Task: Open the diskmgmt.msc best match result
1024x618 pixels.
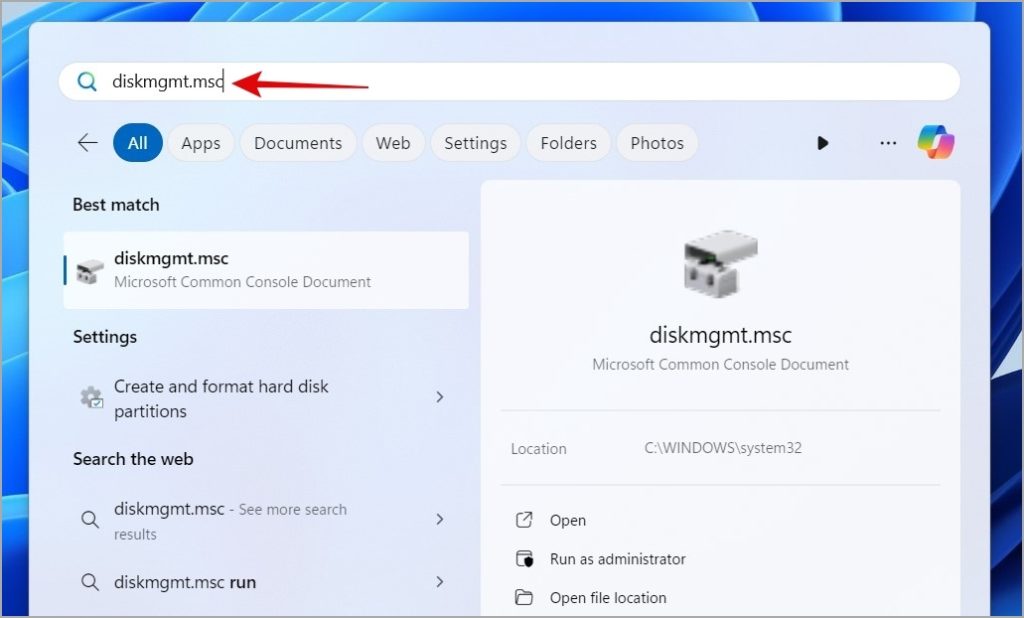Action: click(266, 270)
